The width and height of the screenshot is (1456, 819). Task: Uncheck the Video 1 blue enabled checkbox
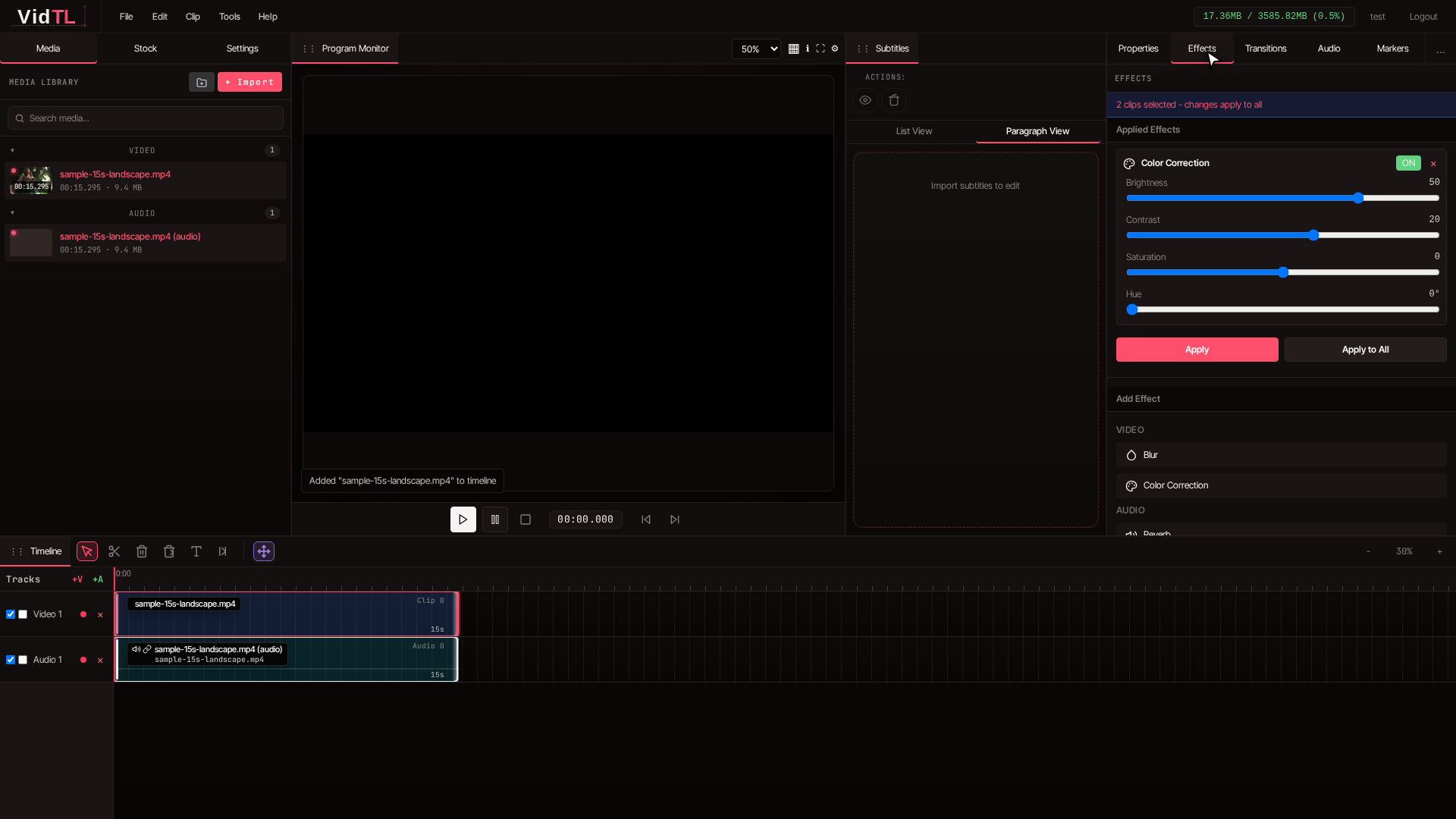click(x=11, y=614)
